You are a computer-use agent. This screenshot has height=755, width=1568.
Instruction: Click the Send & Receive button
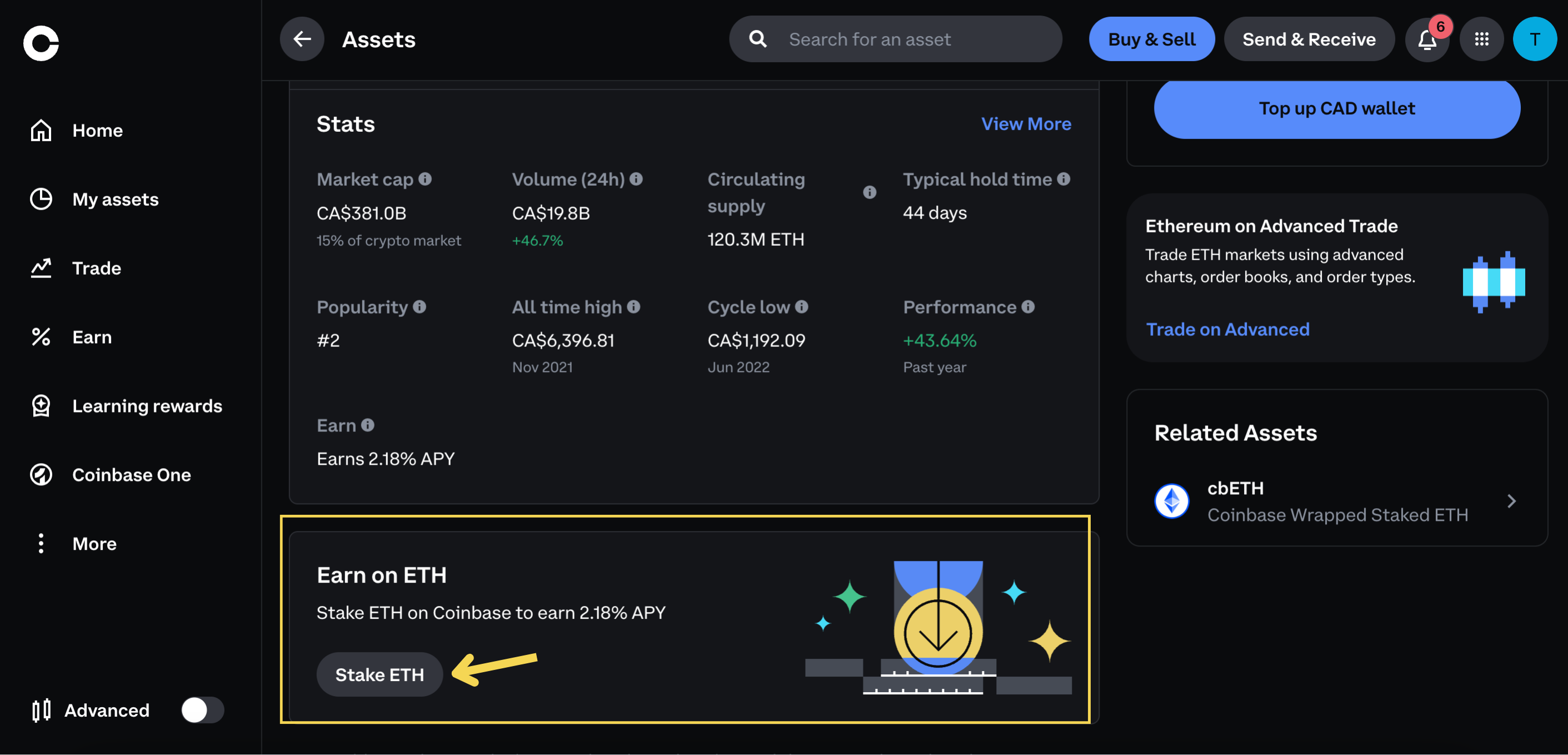coord(1309,39)
